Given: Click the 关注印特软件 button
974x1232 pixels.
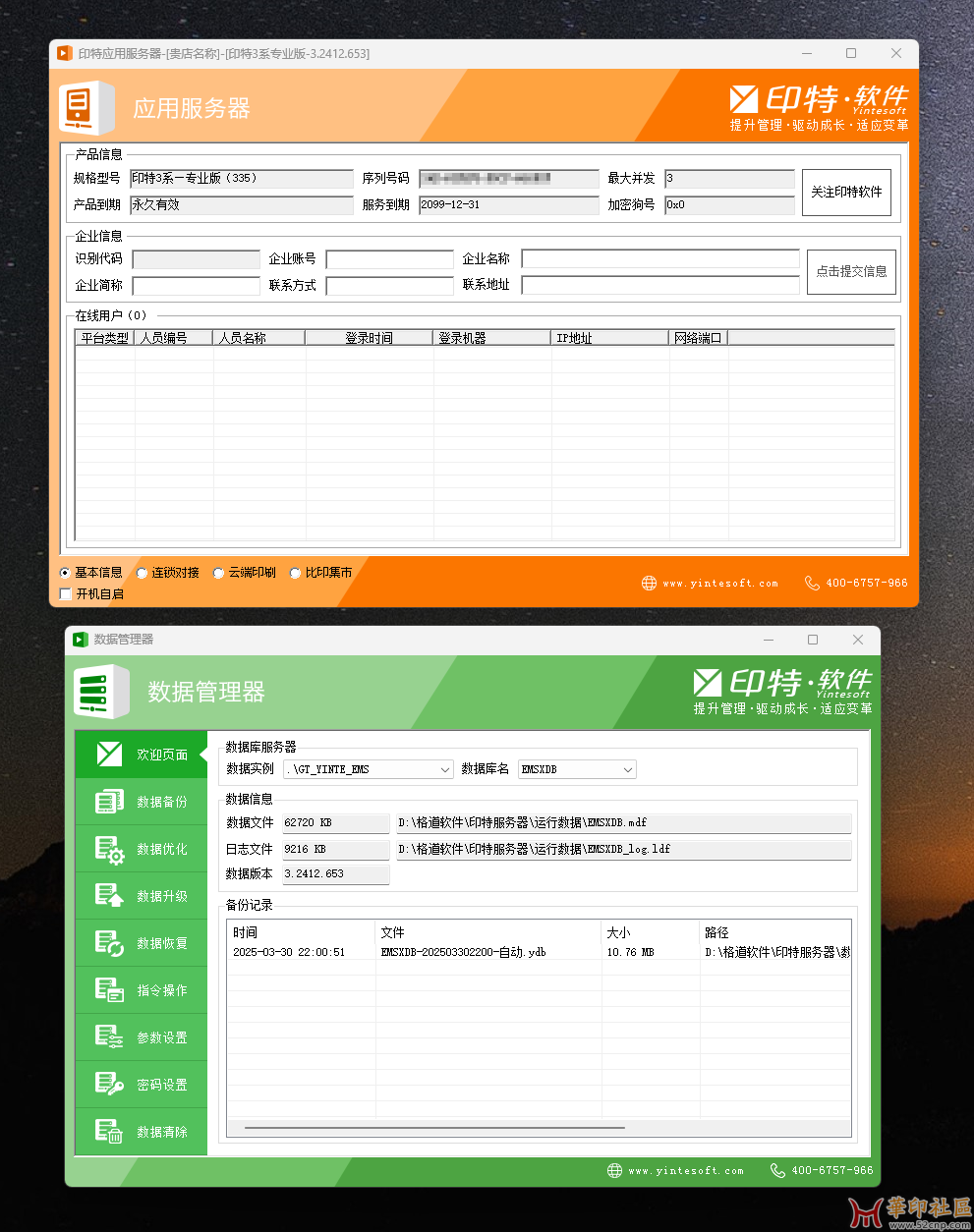Looking at the screenshot, I should coord(846,193).
